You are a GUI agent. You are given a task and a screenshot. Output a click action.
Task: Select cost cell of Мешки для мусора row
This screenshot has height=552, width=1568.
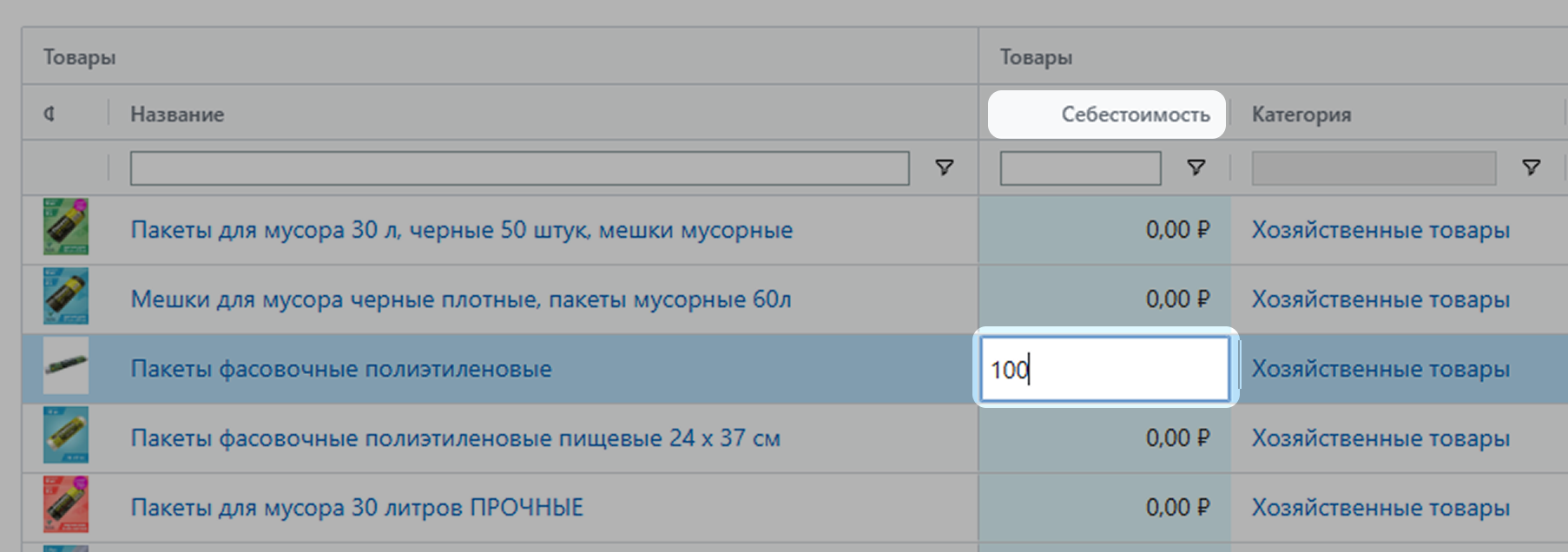tap(1104, 299)
